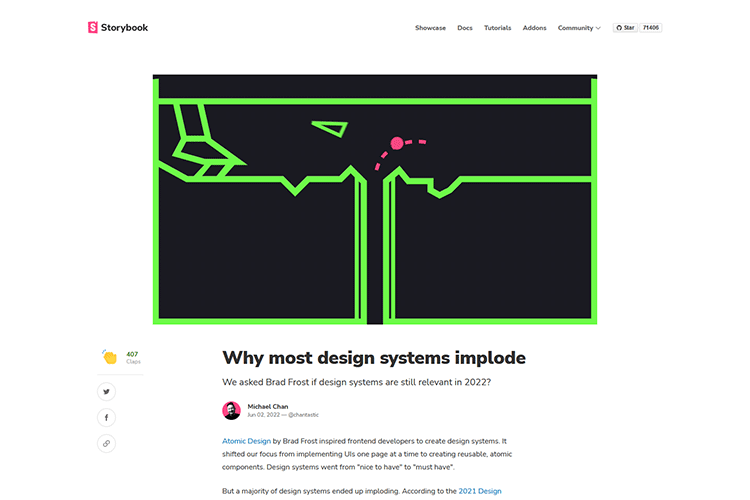Go to the Docs page
Image resolution: width=750 pixels, height=500 pixels.
tap(465, 28)
